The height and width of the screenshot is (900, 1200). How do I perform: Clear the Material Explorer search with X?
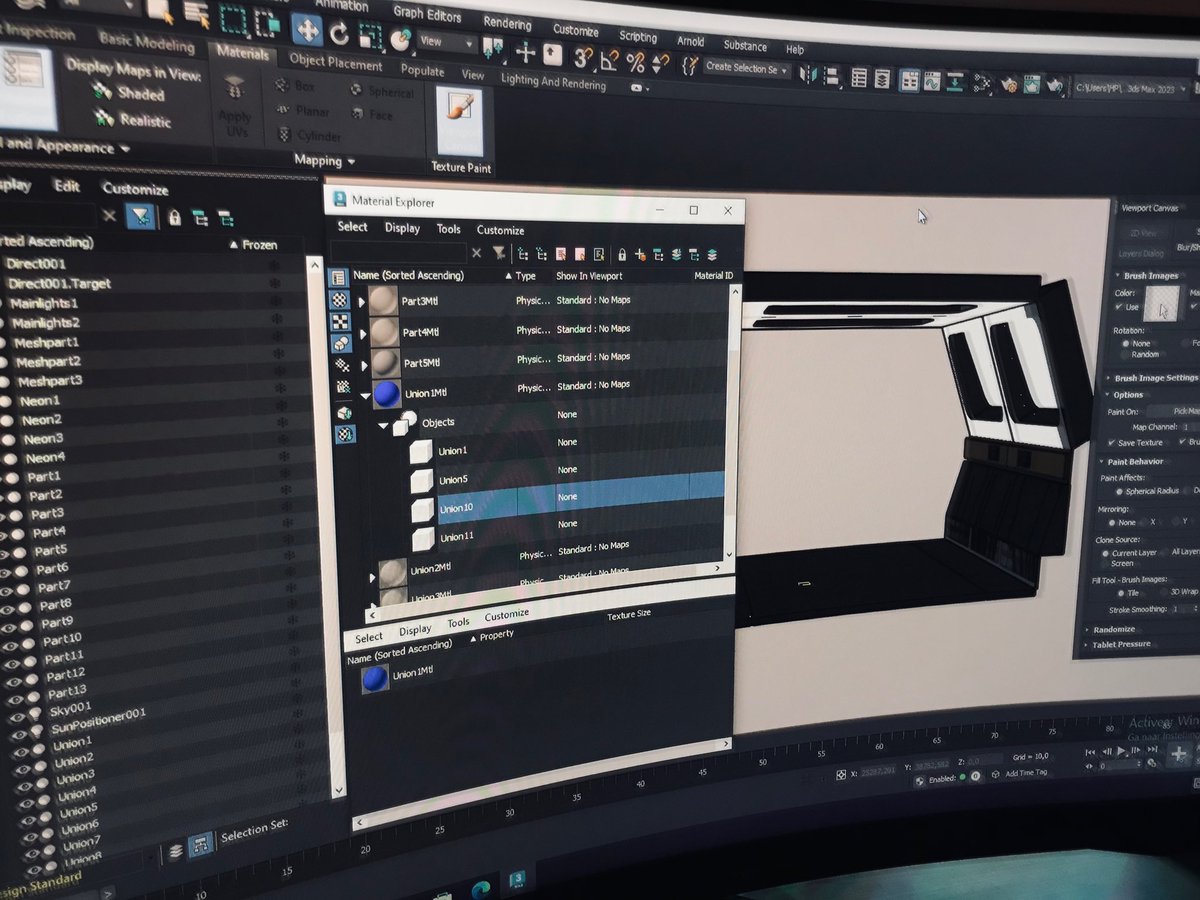(x=476, y=253)
